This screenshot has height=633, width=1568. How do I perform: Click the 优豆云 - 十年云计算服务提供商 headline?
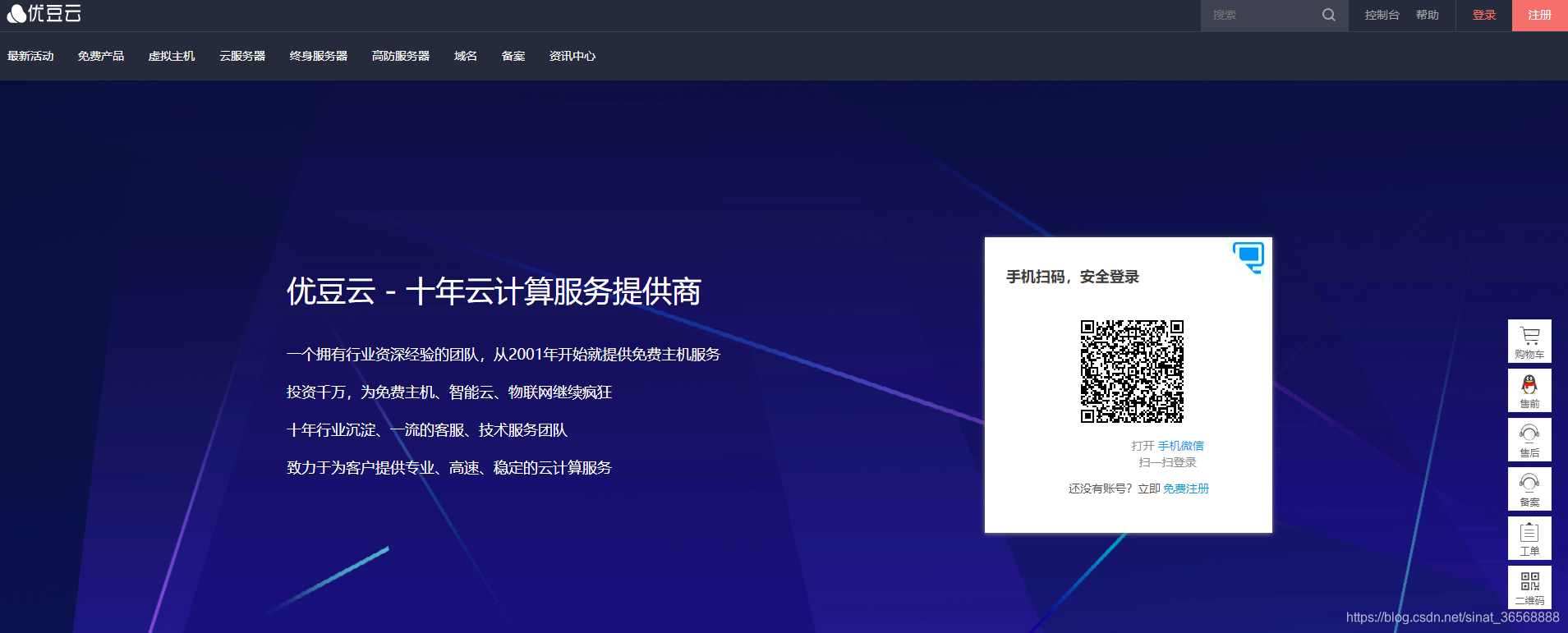[494, 291]
